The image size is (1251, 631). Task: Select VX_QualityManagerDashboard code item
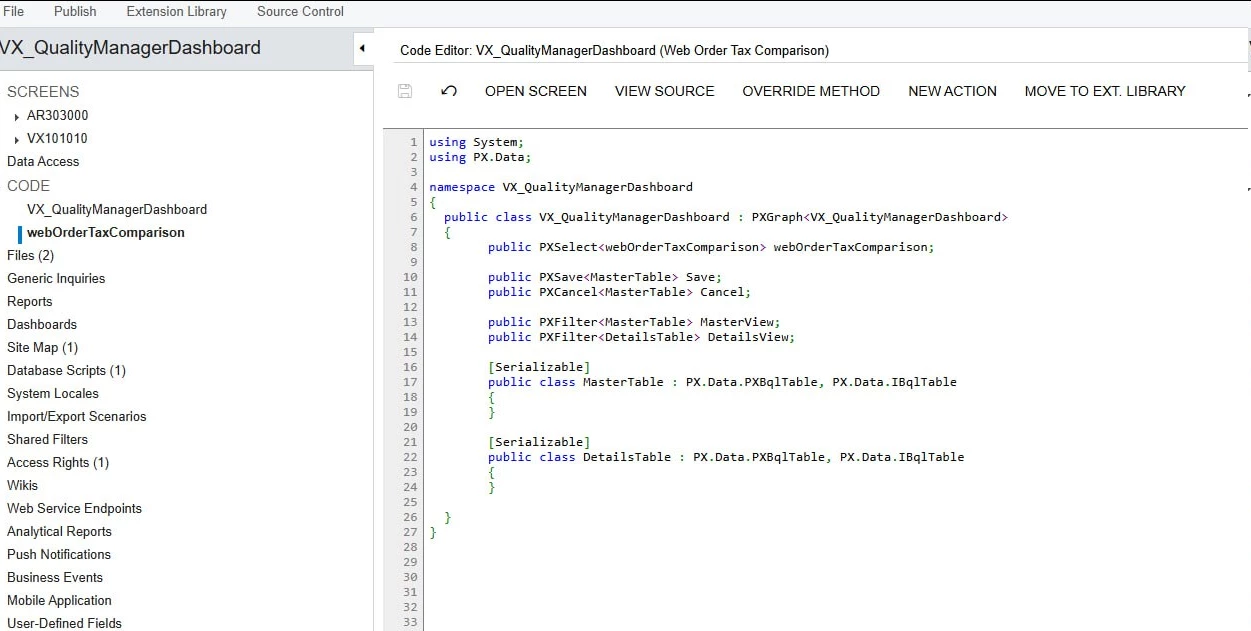point(117,209)
